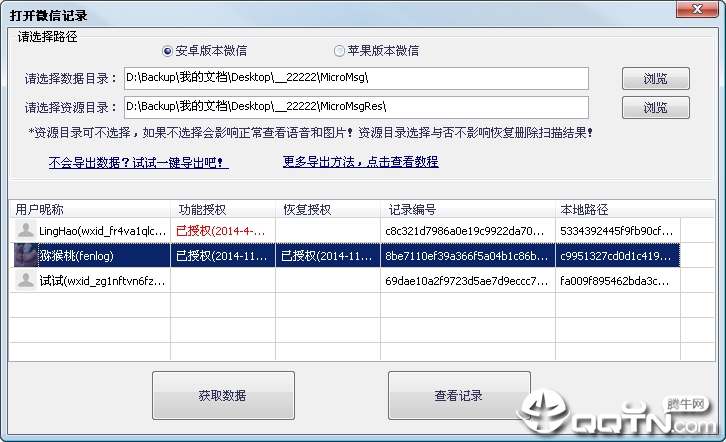726x442 pixels.
Task: Click local path c9951327cd0d1c419...
Action: pyautogui.click(x=616, y=256)
